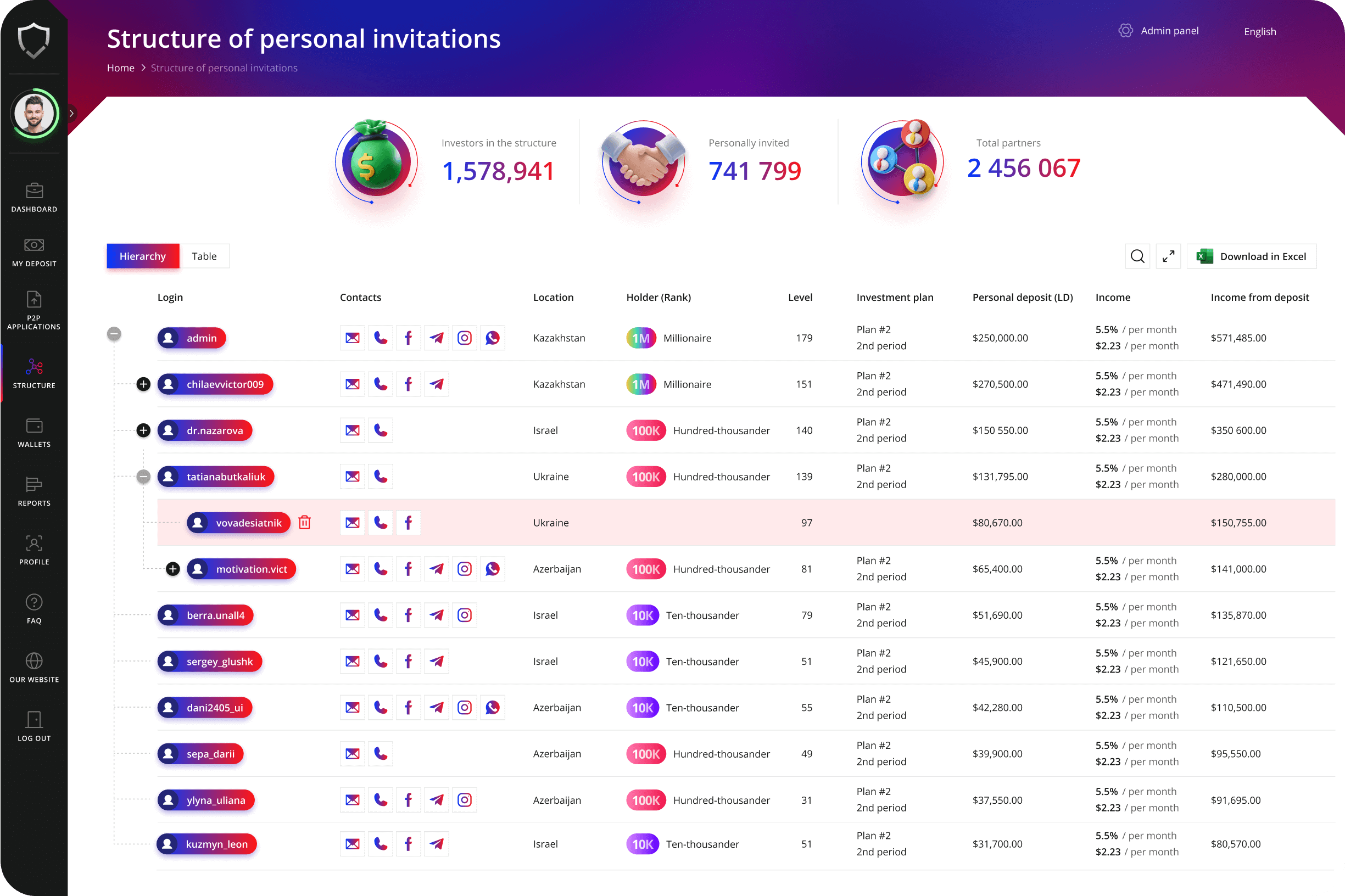This screenshot has width=1345, height=896.
Task: Click Download in Excel
Action: click(x=1251, y=256)
